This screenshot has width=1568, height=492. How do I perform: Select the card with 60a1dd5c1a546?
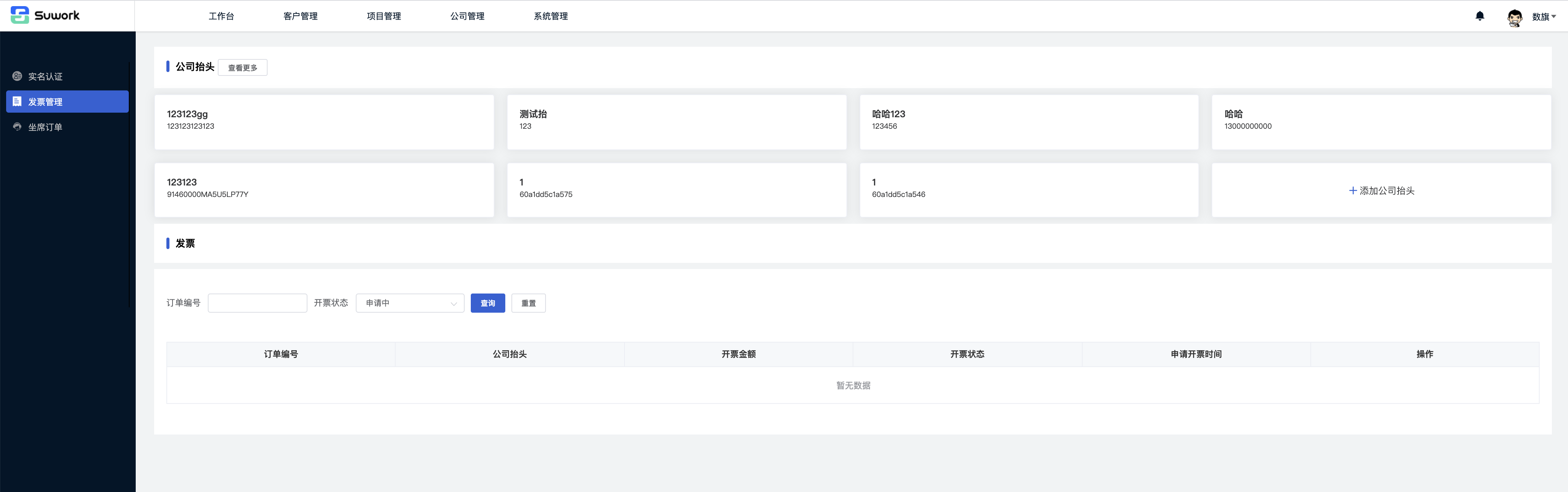1029,190
